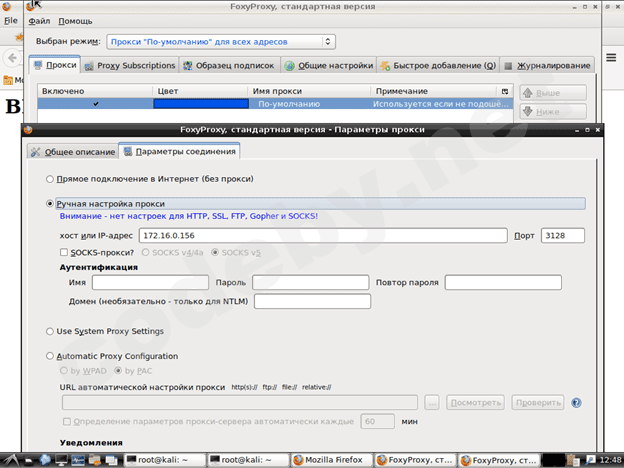The image size is (624, 468).
Task: Select the По-умолчанию proxy name cell
Action: 289,104
